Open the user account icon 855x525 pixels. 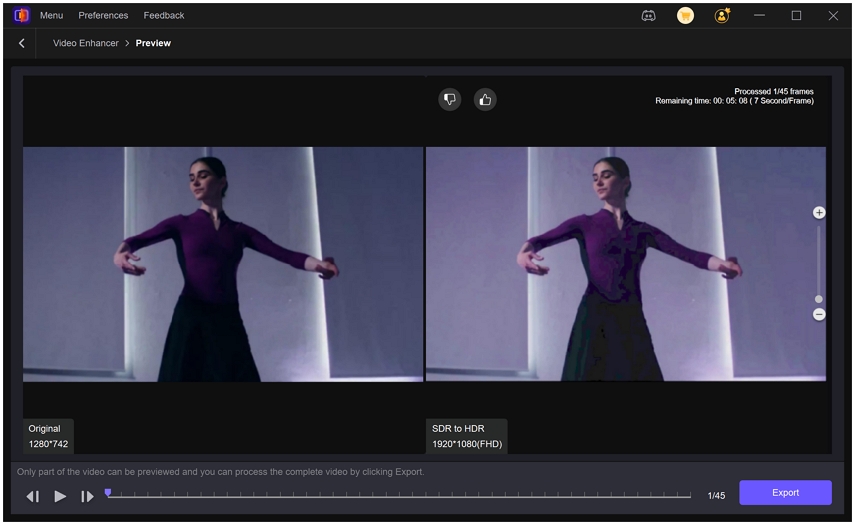tap(722, 16)
